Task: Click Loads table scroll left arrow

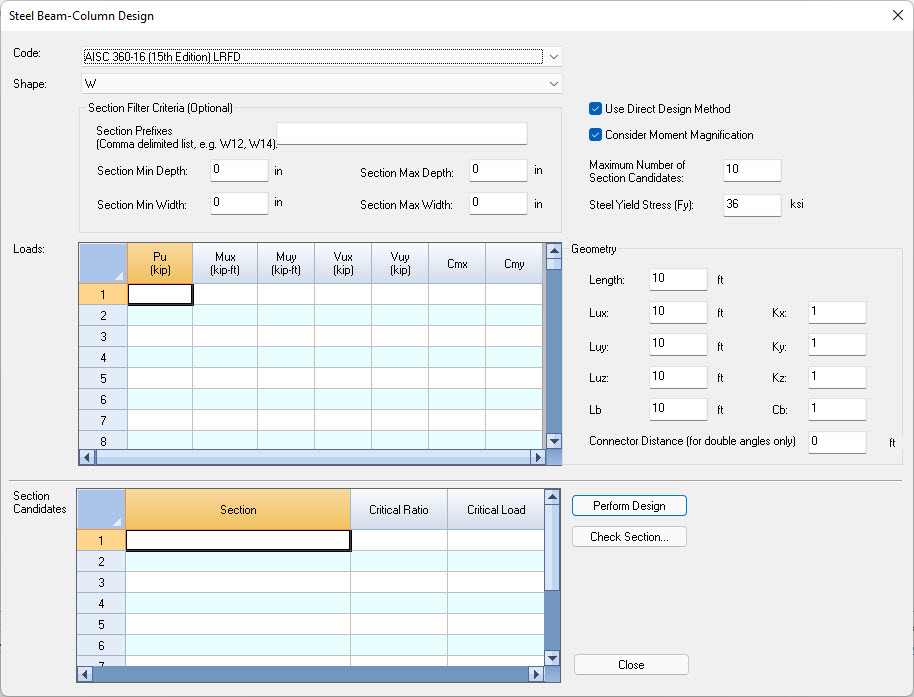Action: [87, 457]
